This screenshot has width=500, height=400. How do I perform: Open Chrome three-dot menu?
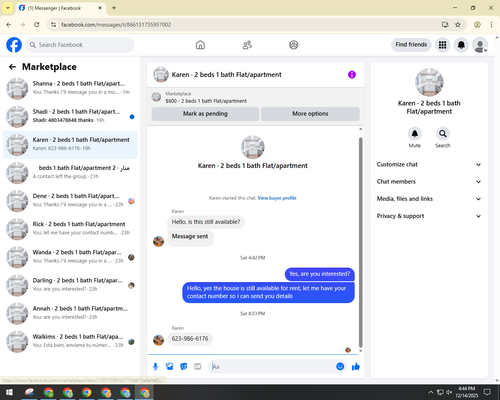click(x=491, y=25)
